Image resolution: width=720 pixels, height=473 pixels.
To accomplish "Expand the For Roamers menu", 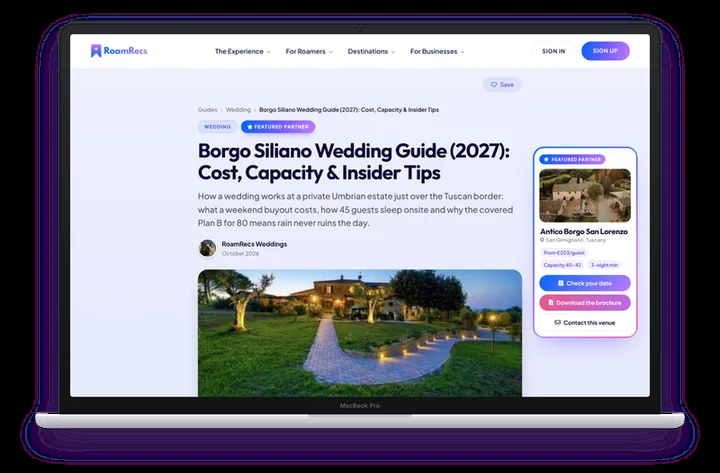I will [309, 51].
